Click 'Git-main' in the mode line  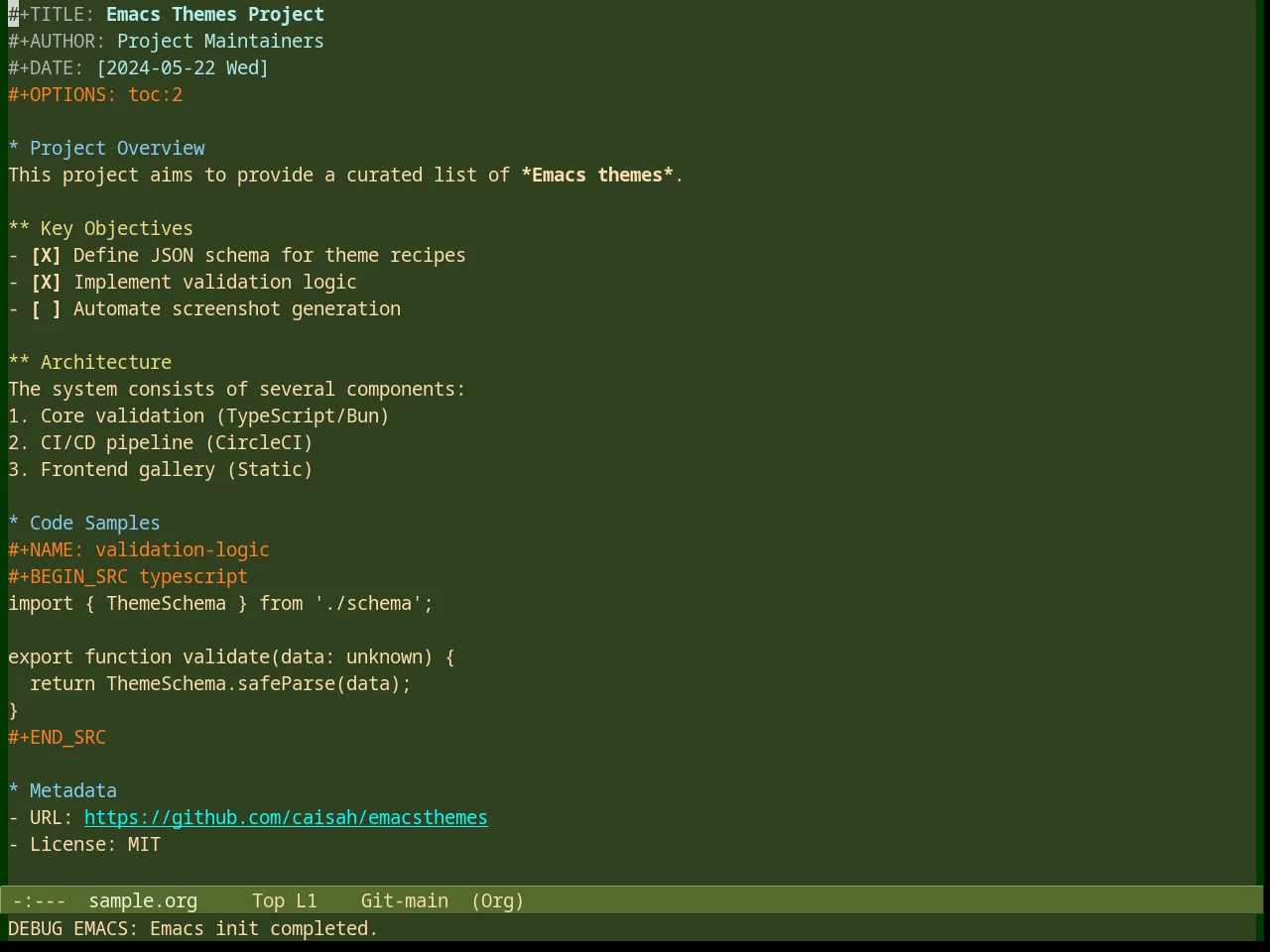coord(404,901)
